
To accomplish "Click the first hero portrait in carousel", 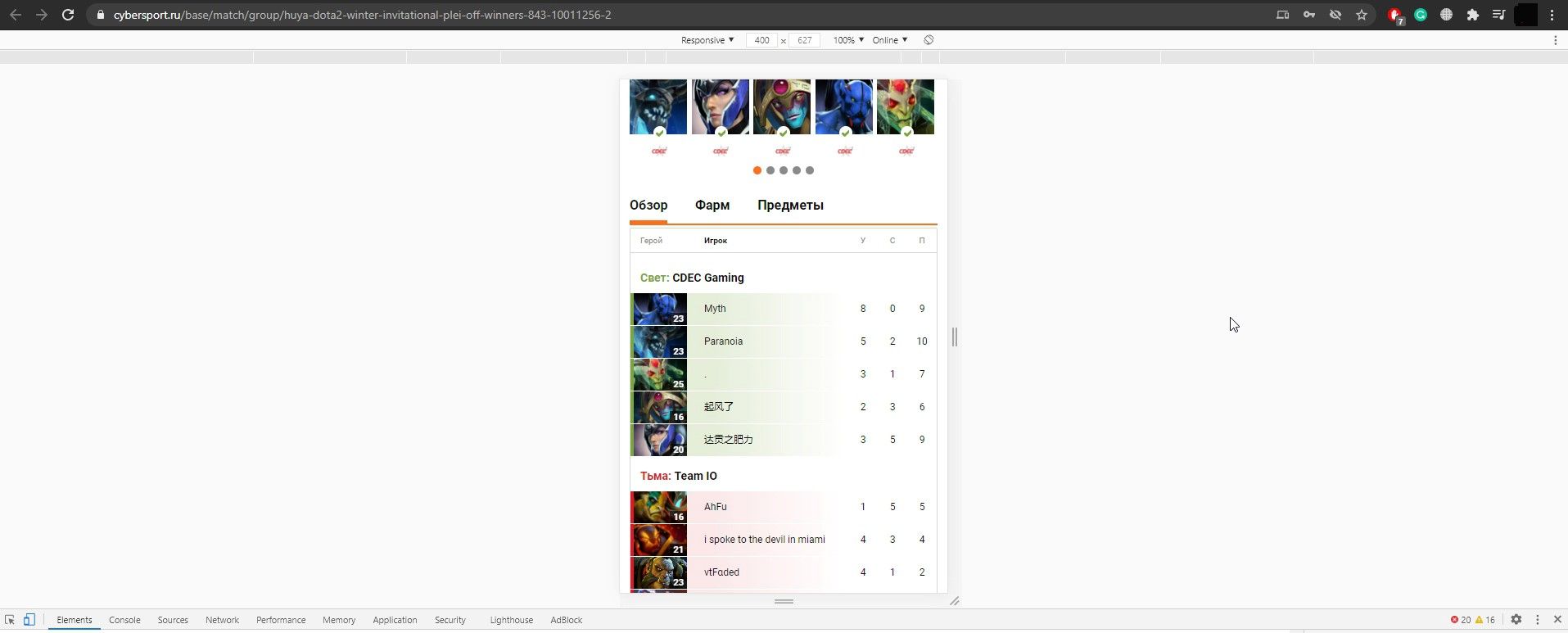I will pyautogui.click(x=658, y=106).
